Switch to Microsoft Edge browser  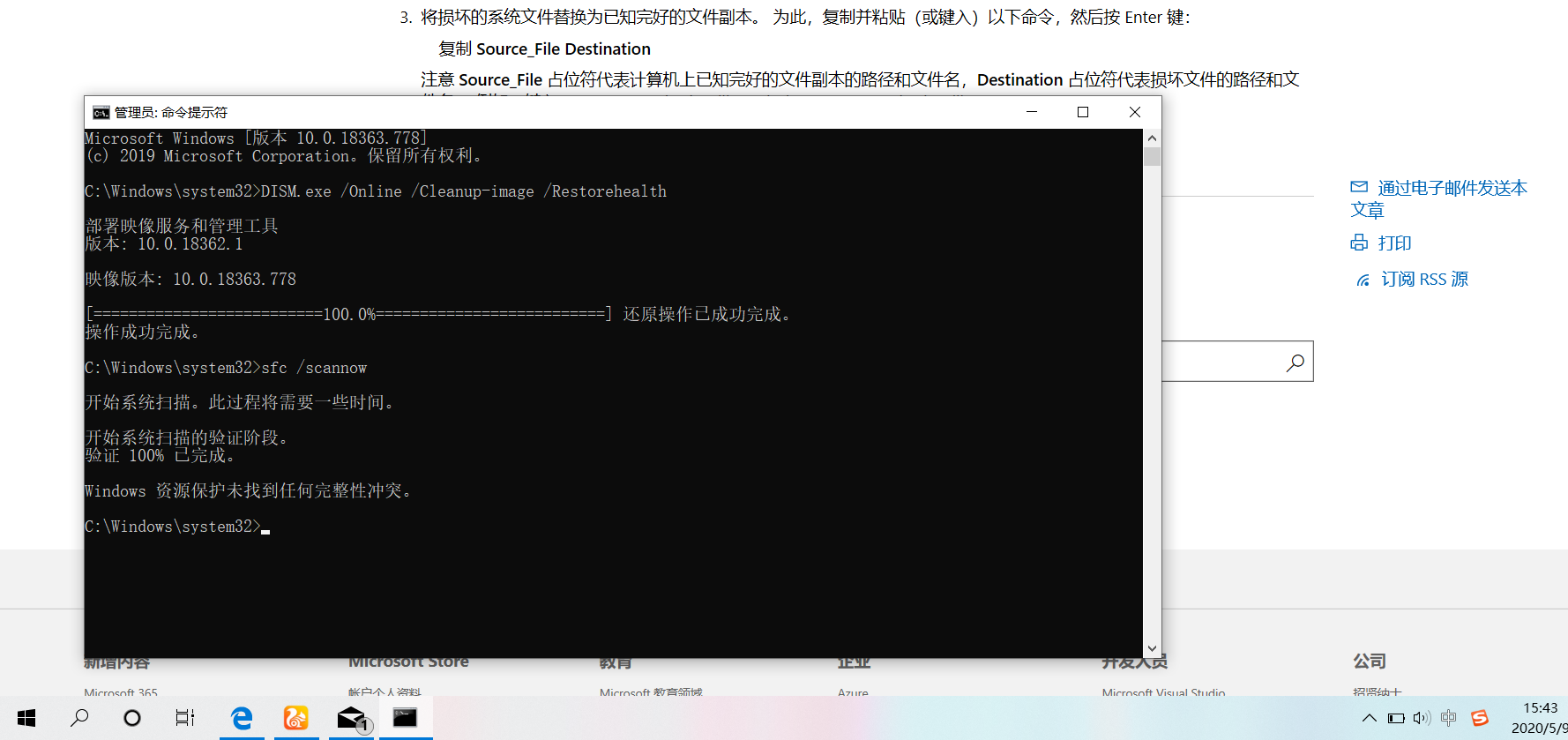pos(241,718)
